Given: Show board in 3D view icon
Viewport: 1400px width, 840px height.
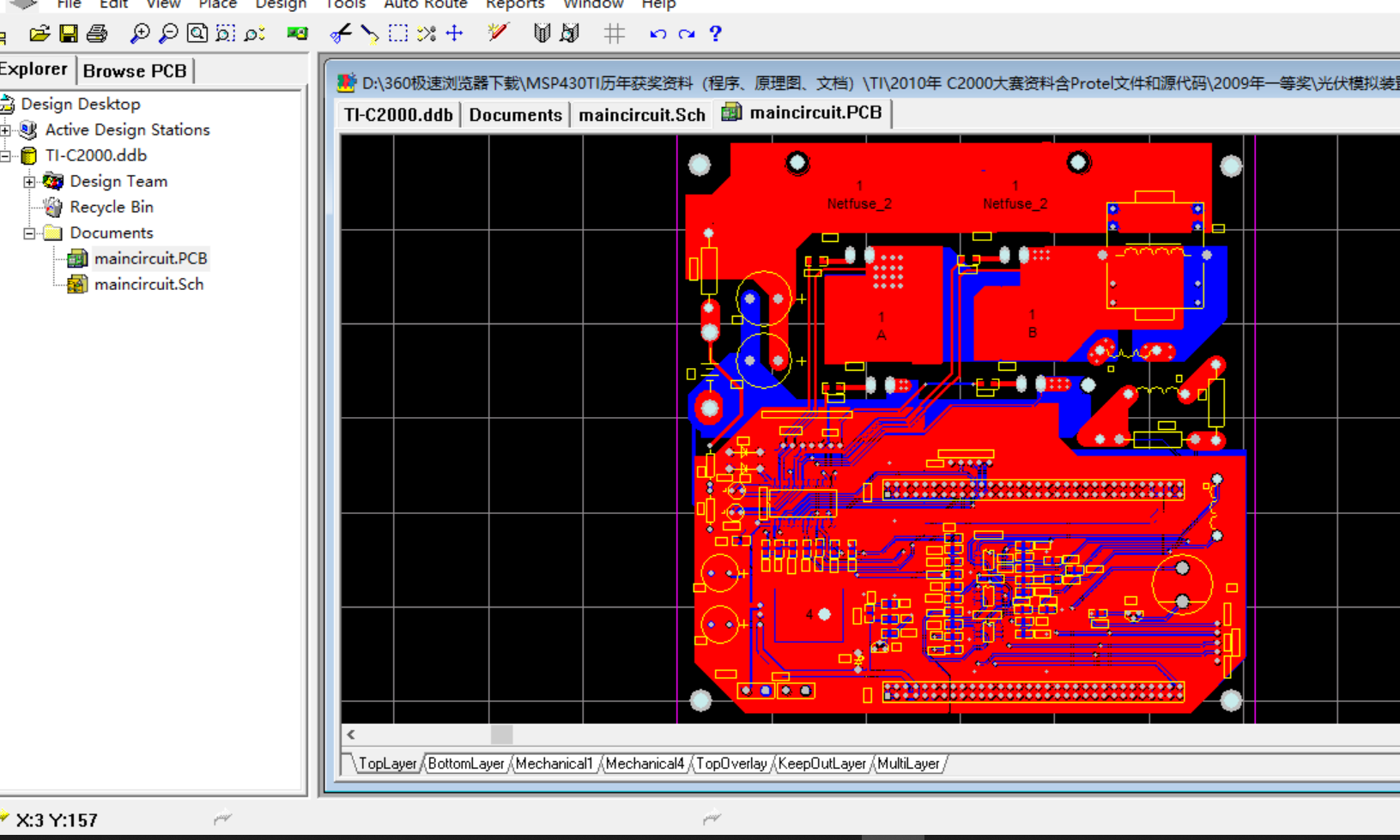Looking at the screenshot, I should tap(297, 33).
